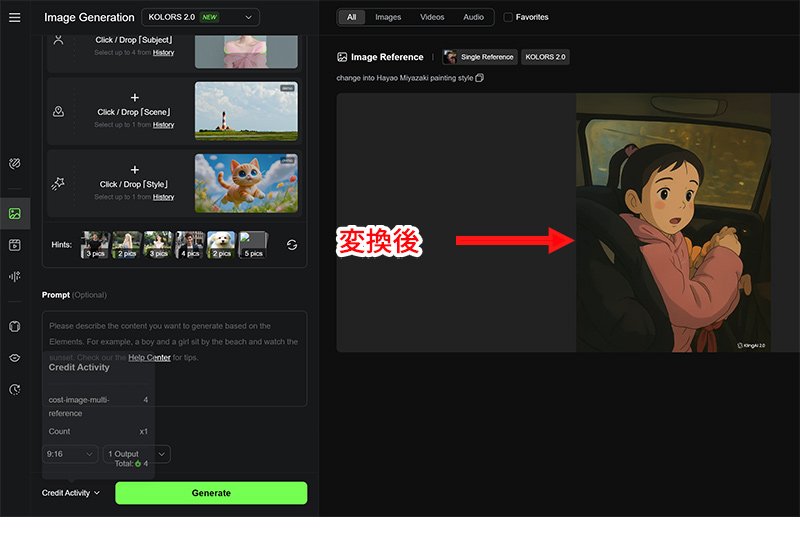Select the image generation sidebar icon
The width and height of the screenshot is (800, 537).
(x=15, y=213)
